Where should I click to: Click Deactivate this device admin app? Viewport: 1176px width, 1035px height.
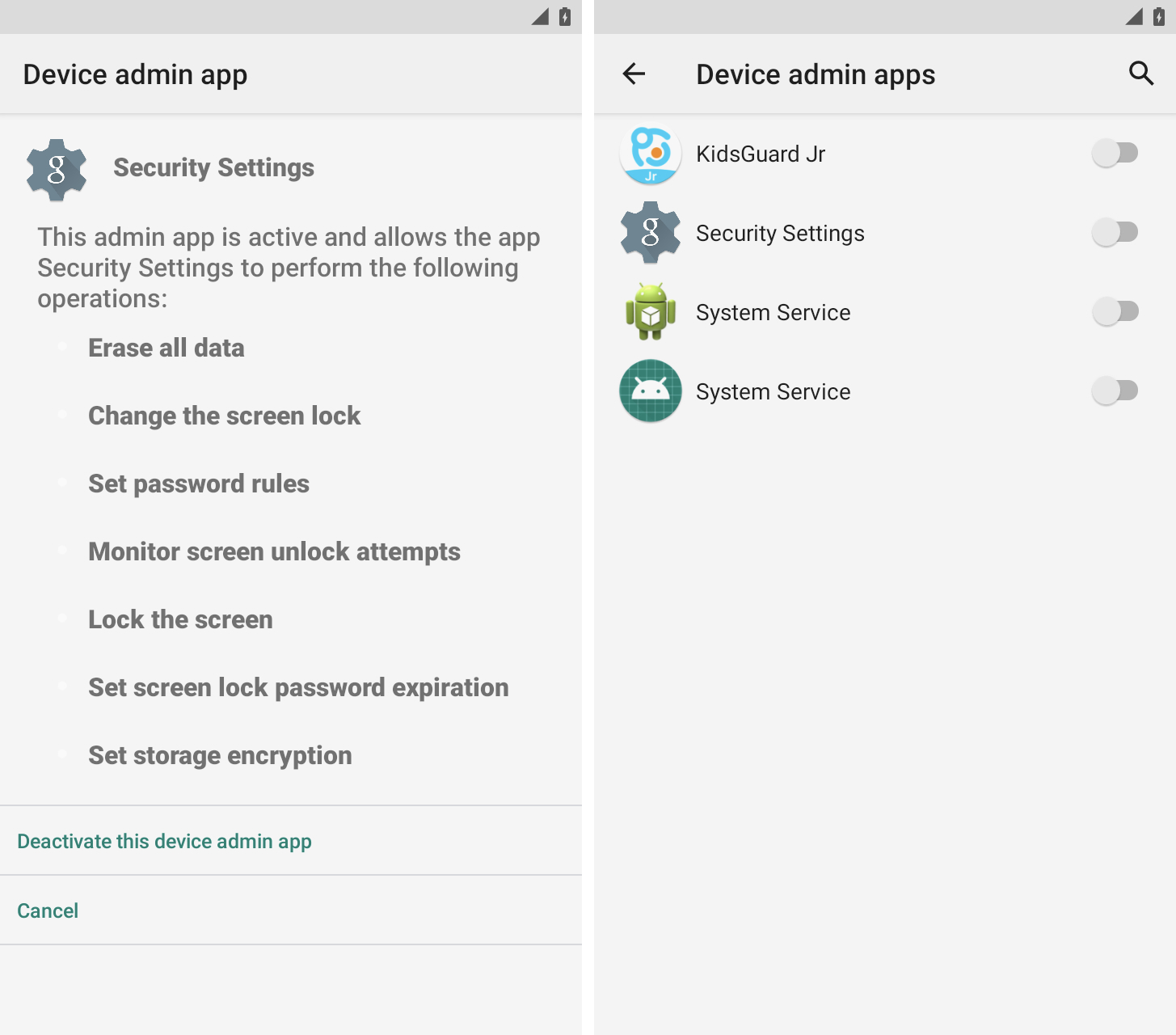(164, 841)
